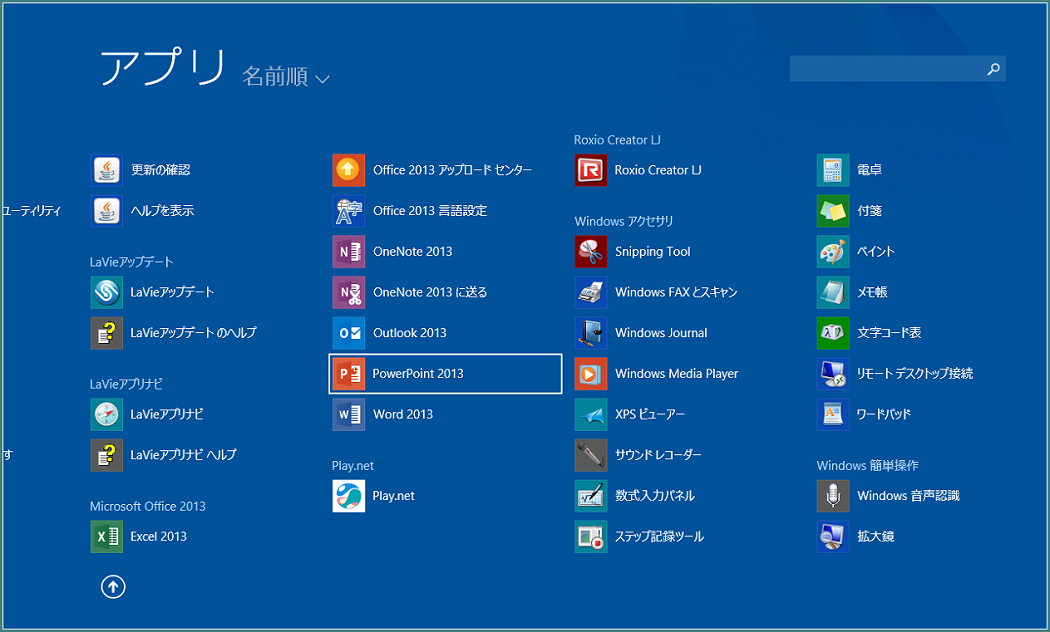Viewport: 1050px width, 632px height.
Task: Launch Excel 2013 icon
Action: point(106,537)
